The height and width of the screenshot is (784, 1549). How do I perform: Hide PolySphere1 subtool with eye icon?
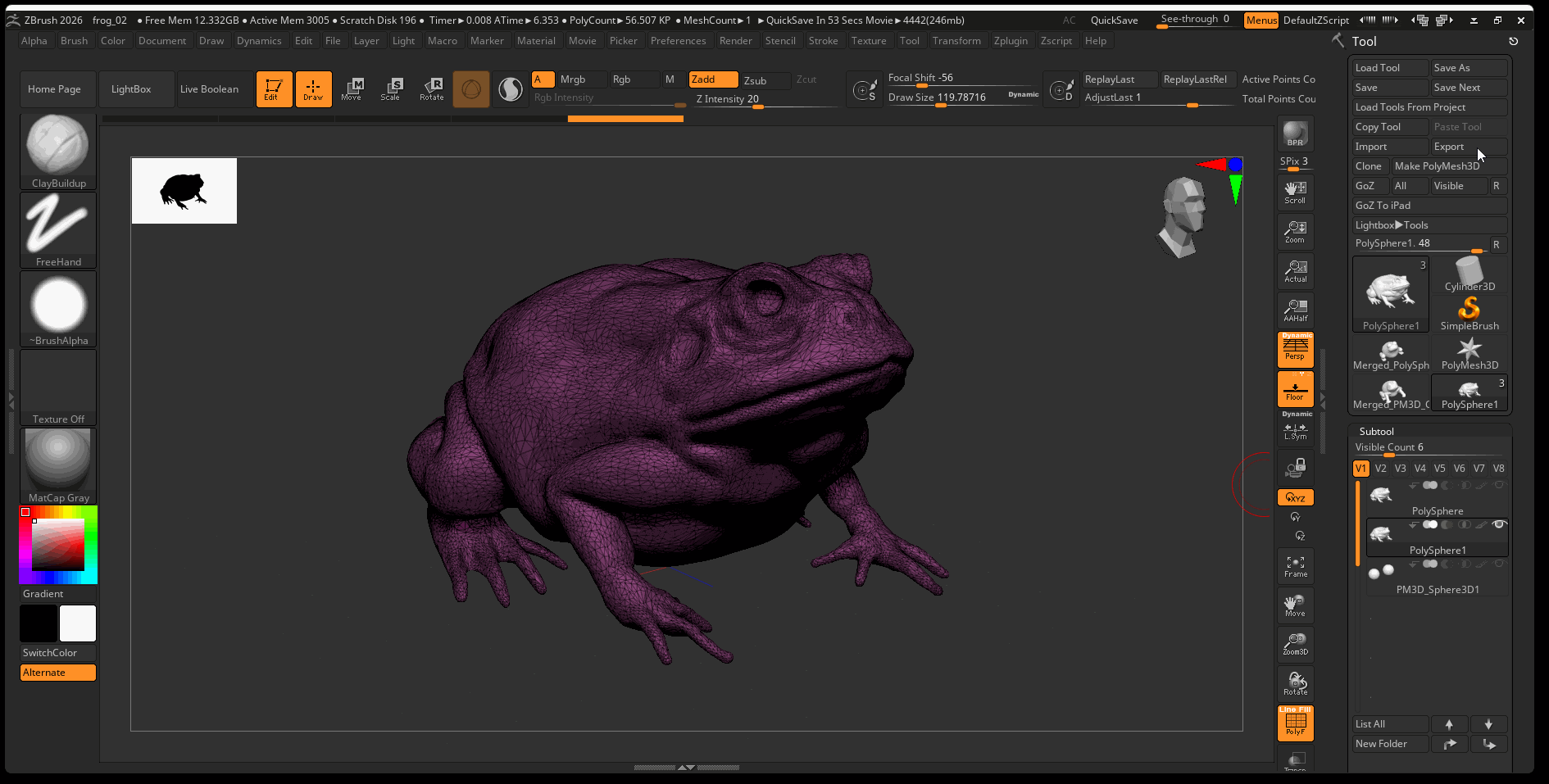(x=1499, y=525)
